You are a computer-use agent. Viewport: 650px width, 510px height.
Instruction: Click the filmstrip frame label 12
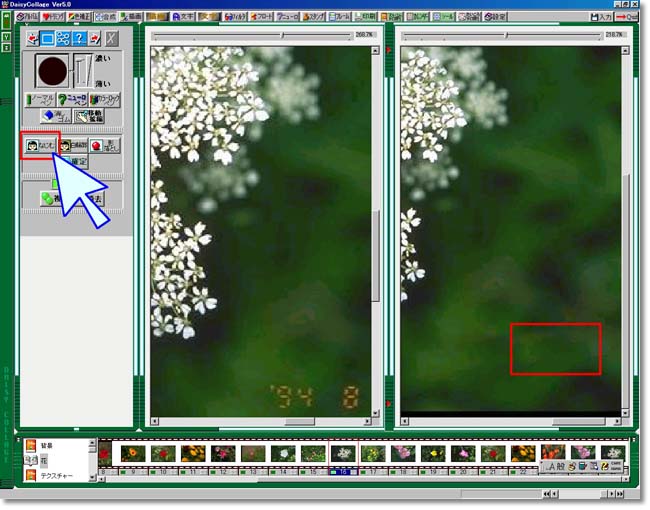click(x=223, y=472)
